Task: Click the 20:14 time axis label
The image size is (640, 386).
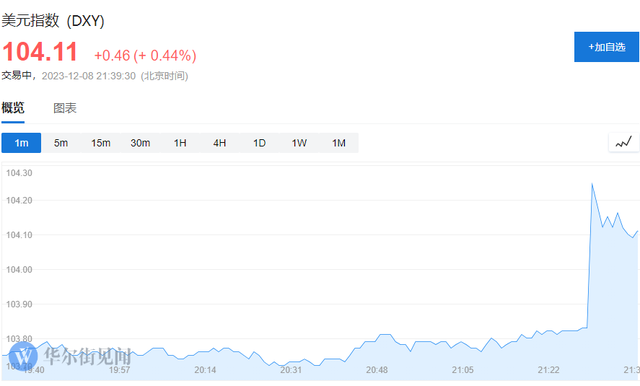Action: coord(205,370)
